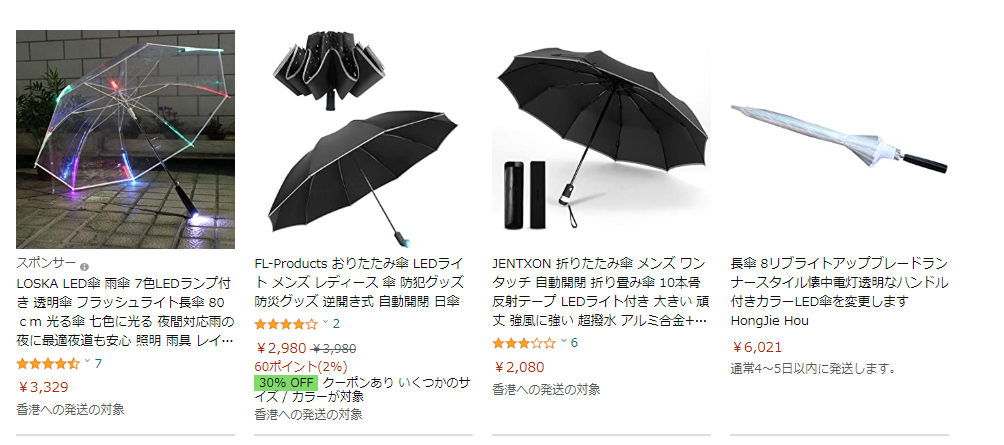The width and height of the screenshot is (1004, 445).
Task: Open LOSKA LED transparent umbrella image
Action: [126, 139]
